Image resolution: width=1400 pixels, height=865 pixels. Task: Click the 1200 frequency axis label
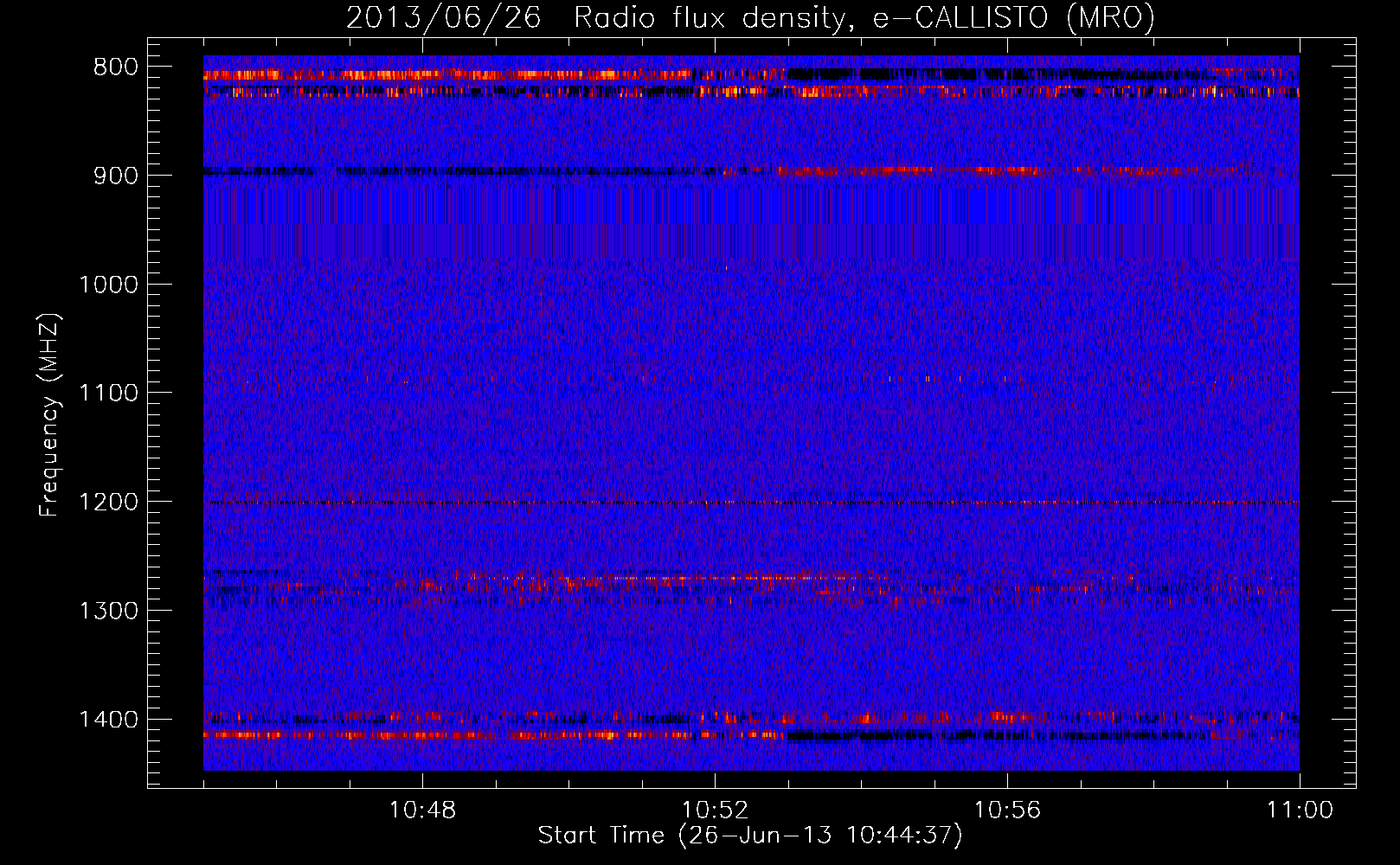pyautogui.click(x=108, y=502)
